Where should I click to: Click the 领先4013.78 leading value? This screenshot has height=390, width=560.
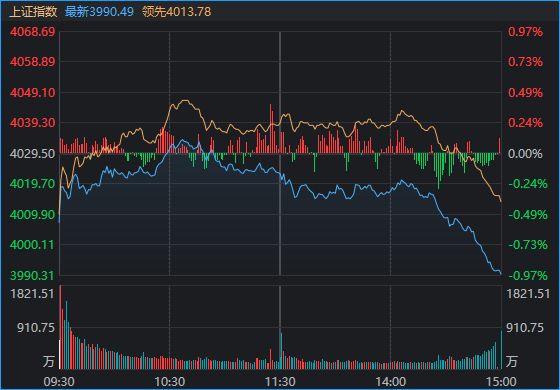pos(176,12)
